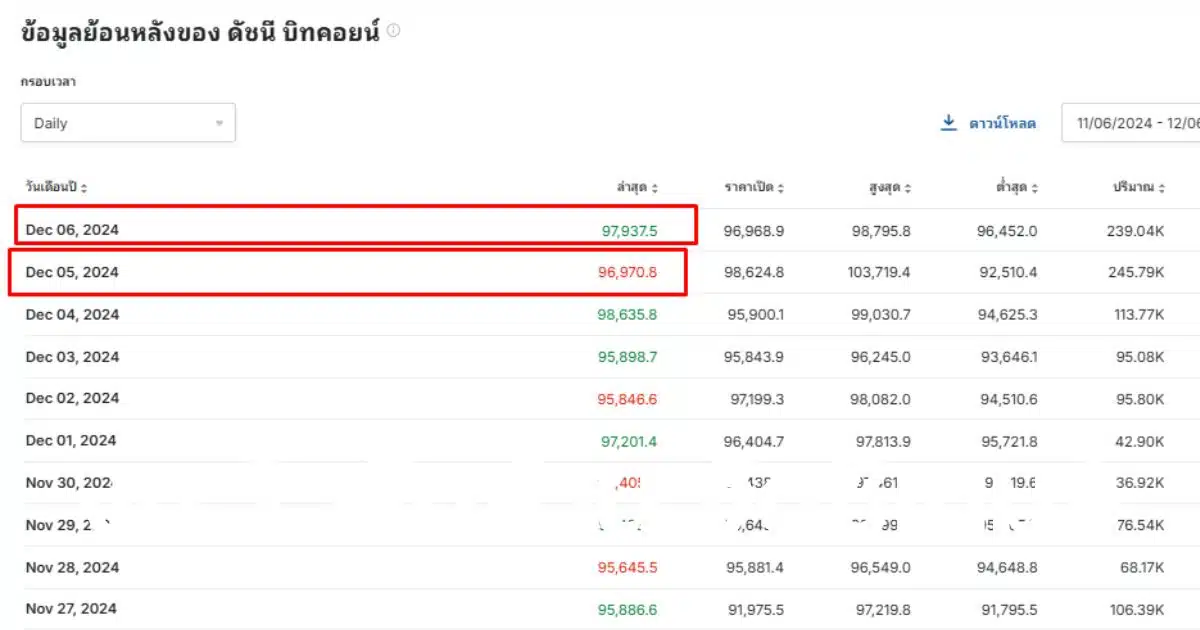Viewport: 1200px width, 630px height.
Task: Select the Dec 06, 2024 date cell
Action: 72,230
